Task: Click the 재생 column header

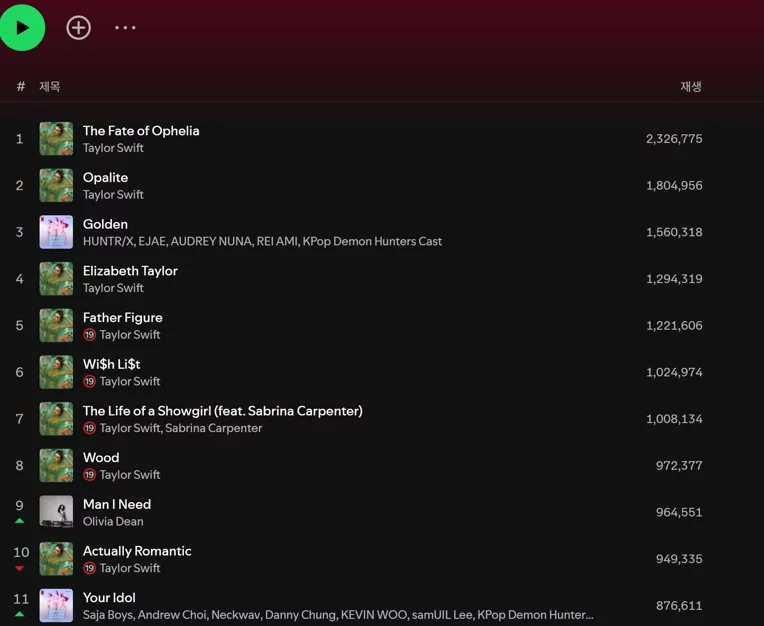Action: point(691,87)
